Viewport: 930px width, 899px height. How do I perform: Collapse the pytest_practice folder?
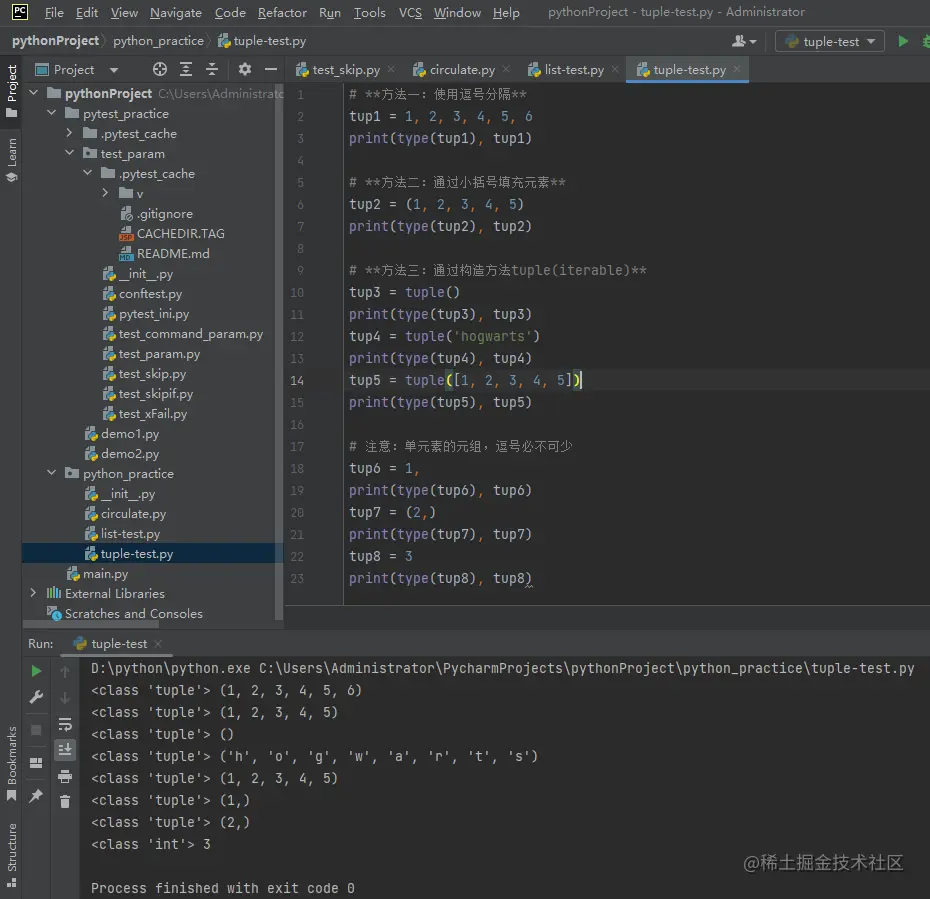coord(52,113)
